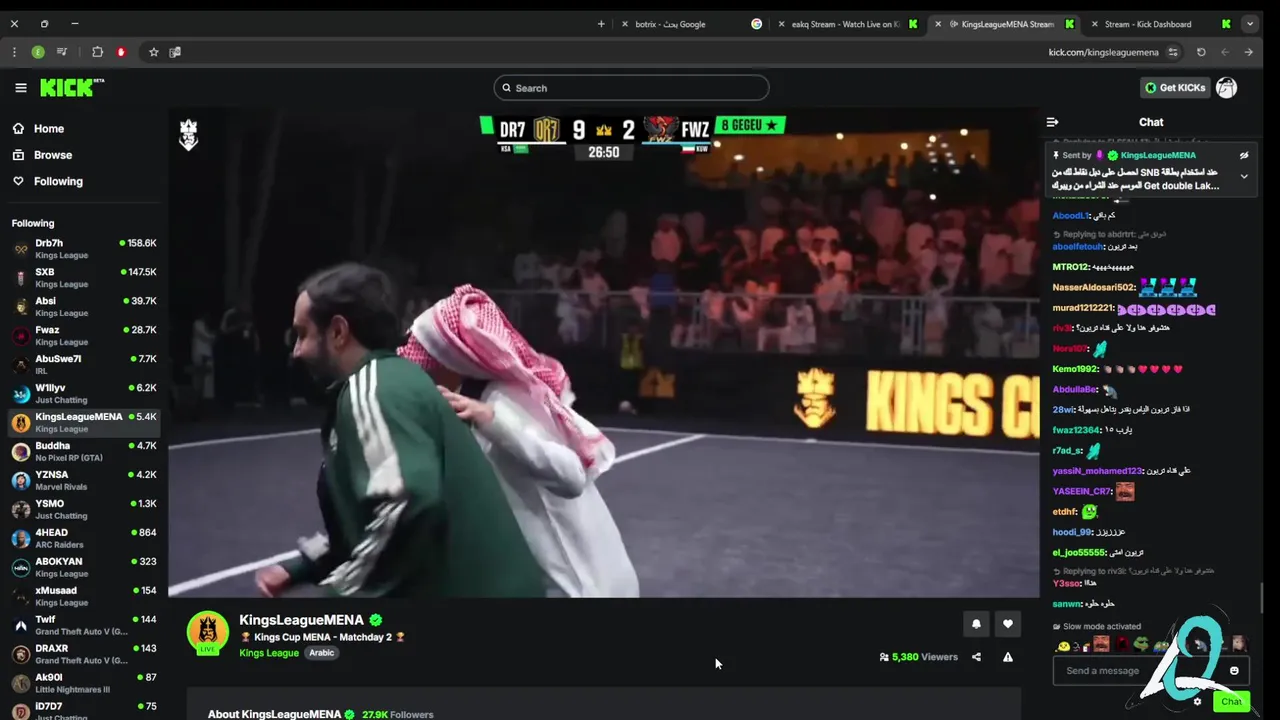
Task: Switch to the eakq Stream tab
Action: [847, 24]
